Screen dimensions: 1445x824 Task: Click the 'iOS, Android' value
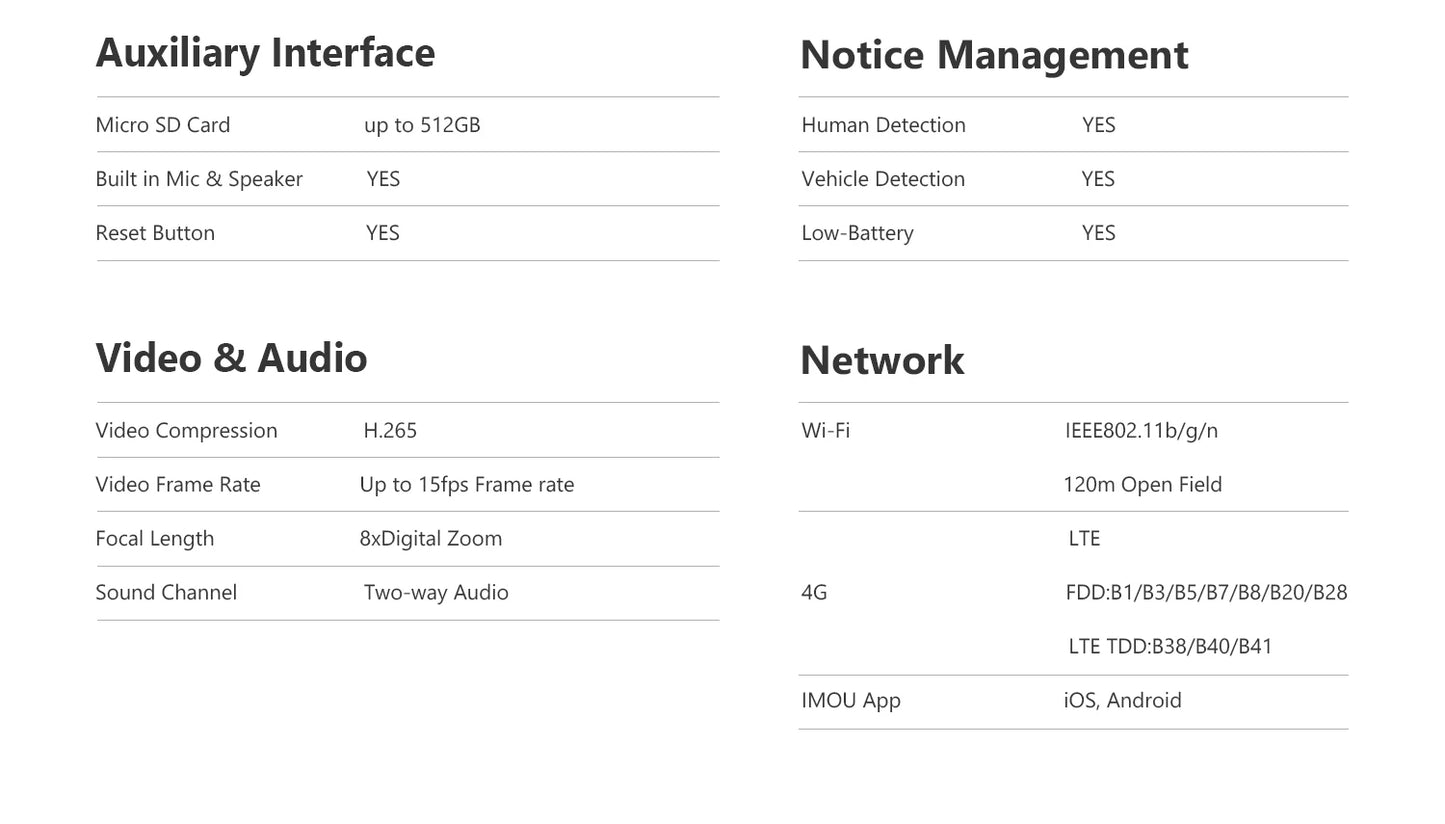1122,701
